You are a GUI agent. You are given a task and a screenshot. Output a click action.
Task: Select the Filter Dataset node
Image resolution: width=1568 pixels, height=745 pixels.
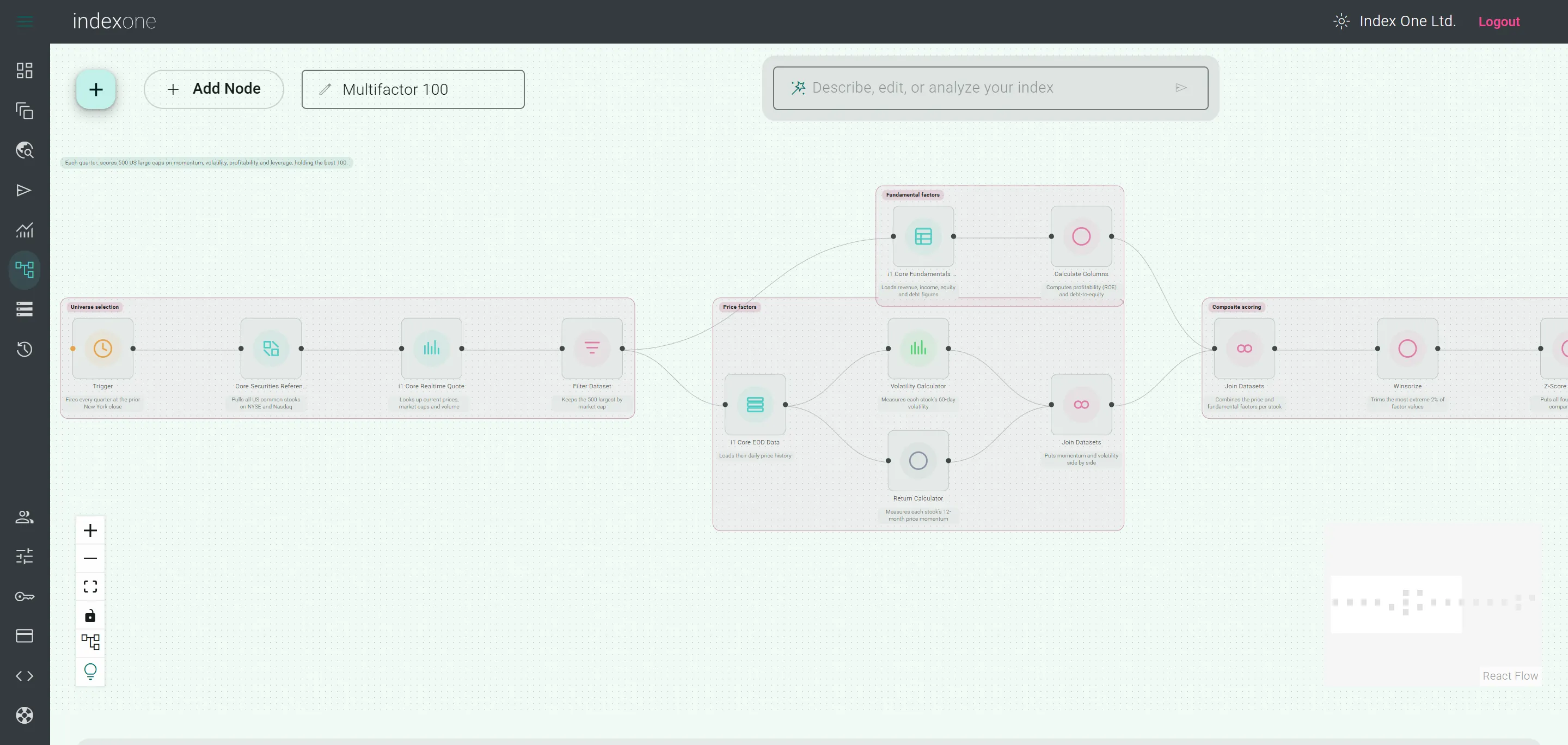[x=592, y=349]
